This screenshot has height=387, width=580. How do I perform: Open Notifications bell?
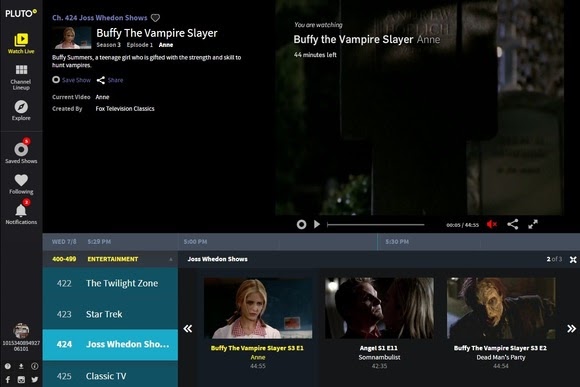(x=21, y=212)
